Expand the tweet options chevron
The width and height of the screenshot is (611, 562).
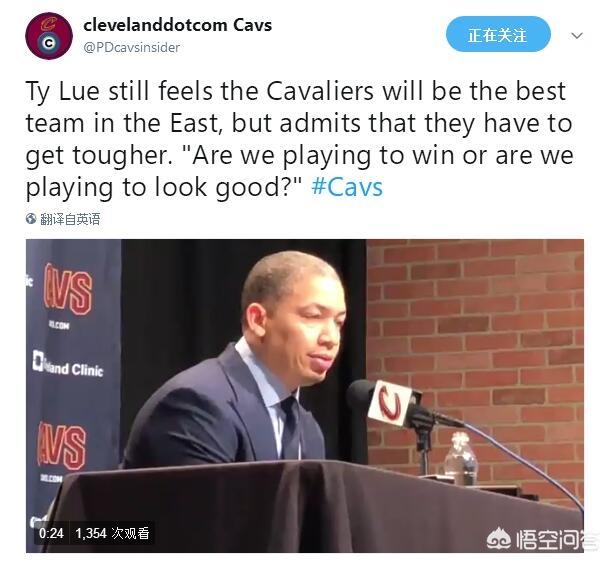[x=577, y=35]
